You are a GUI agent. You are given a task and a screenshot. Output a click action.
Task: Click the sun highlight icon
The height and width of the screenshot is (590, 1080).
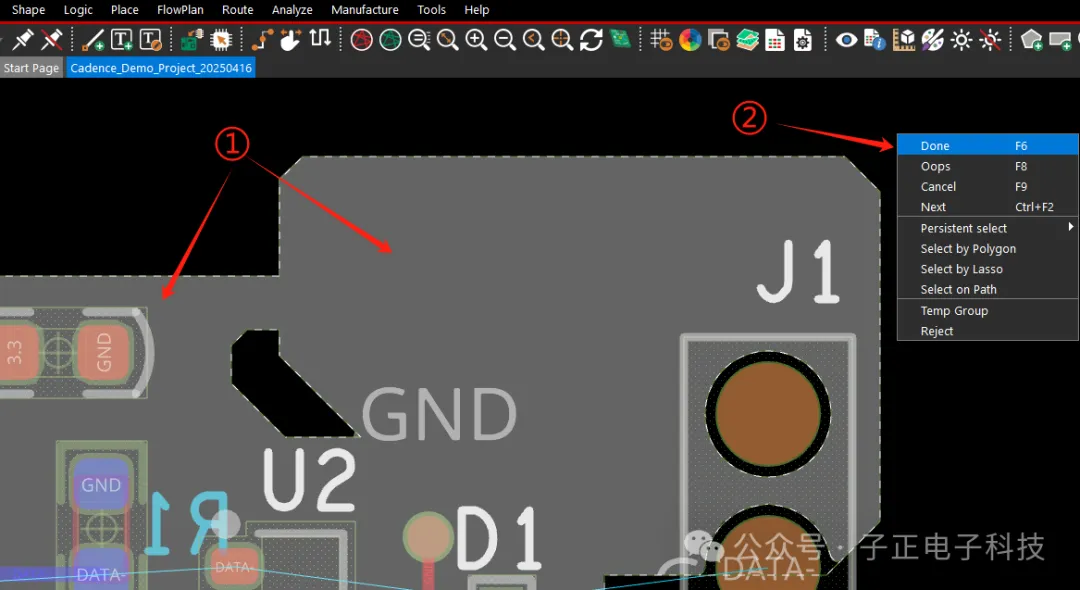click(x=962, y=40)
